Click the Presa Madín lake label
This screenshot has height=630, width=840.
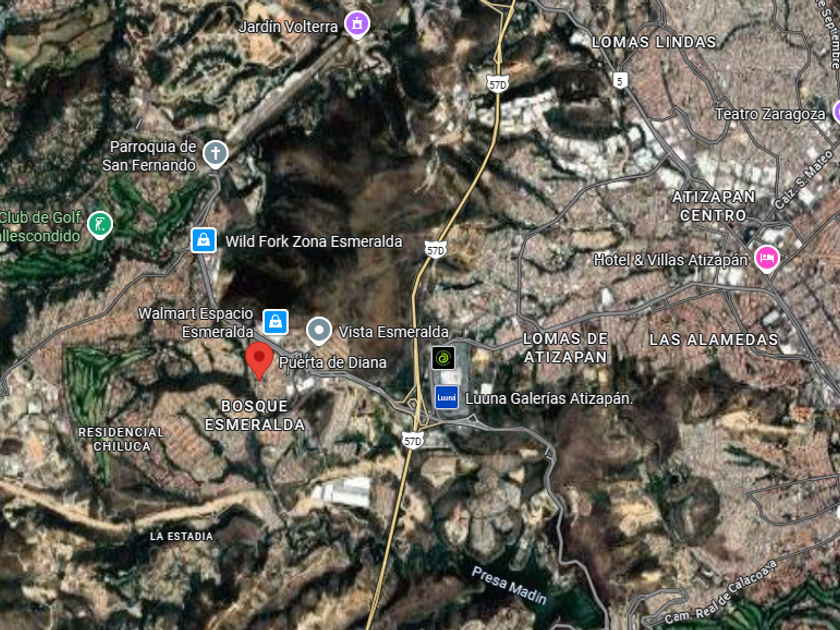pos(509,586)
